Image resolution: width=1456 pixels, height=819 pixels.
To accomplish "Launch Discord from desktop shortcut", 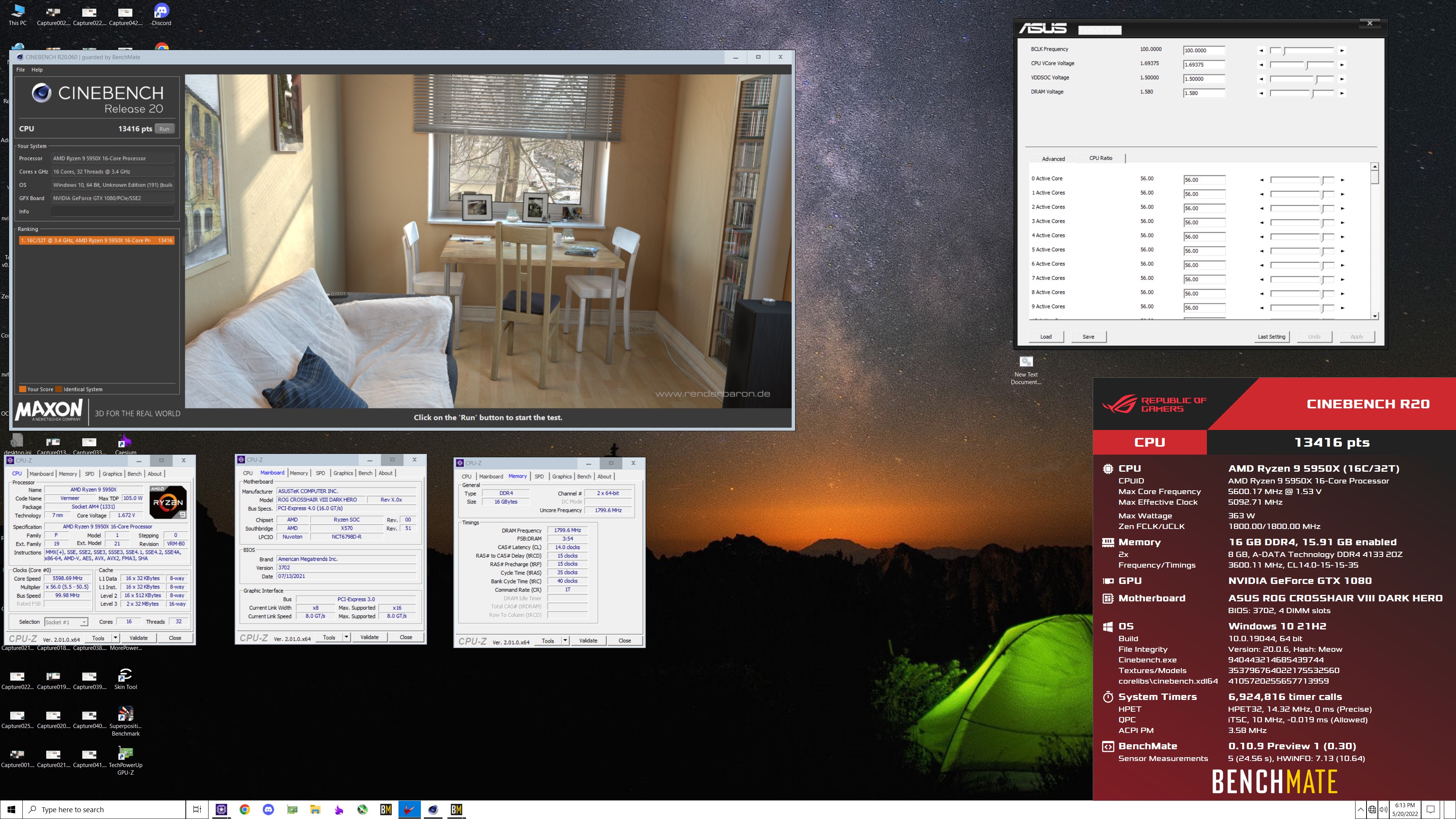I will click(x=161, y=15).
